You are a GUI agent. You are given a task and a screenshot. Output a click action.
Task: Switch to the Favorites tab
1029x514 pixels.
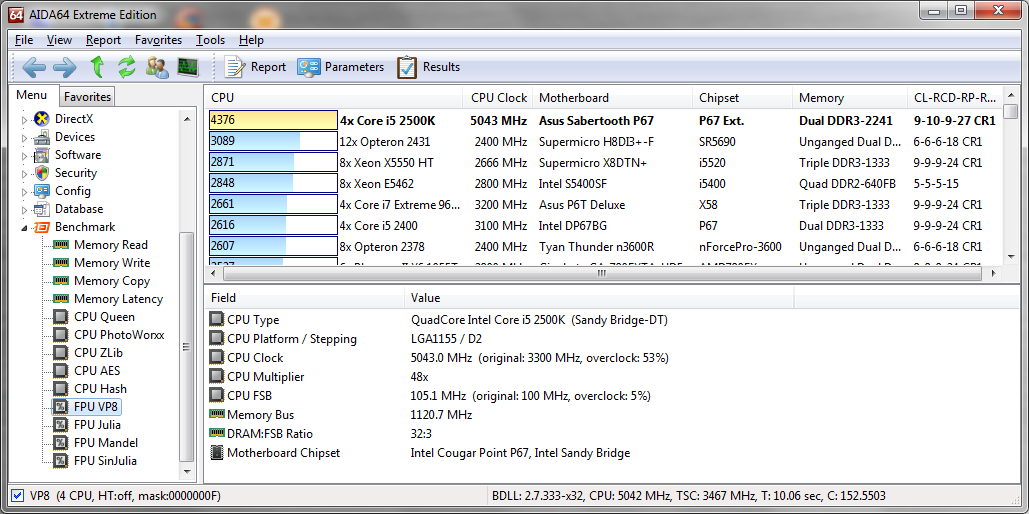click(87, 96)
